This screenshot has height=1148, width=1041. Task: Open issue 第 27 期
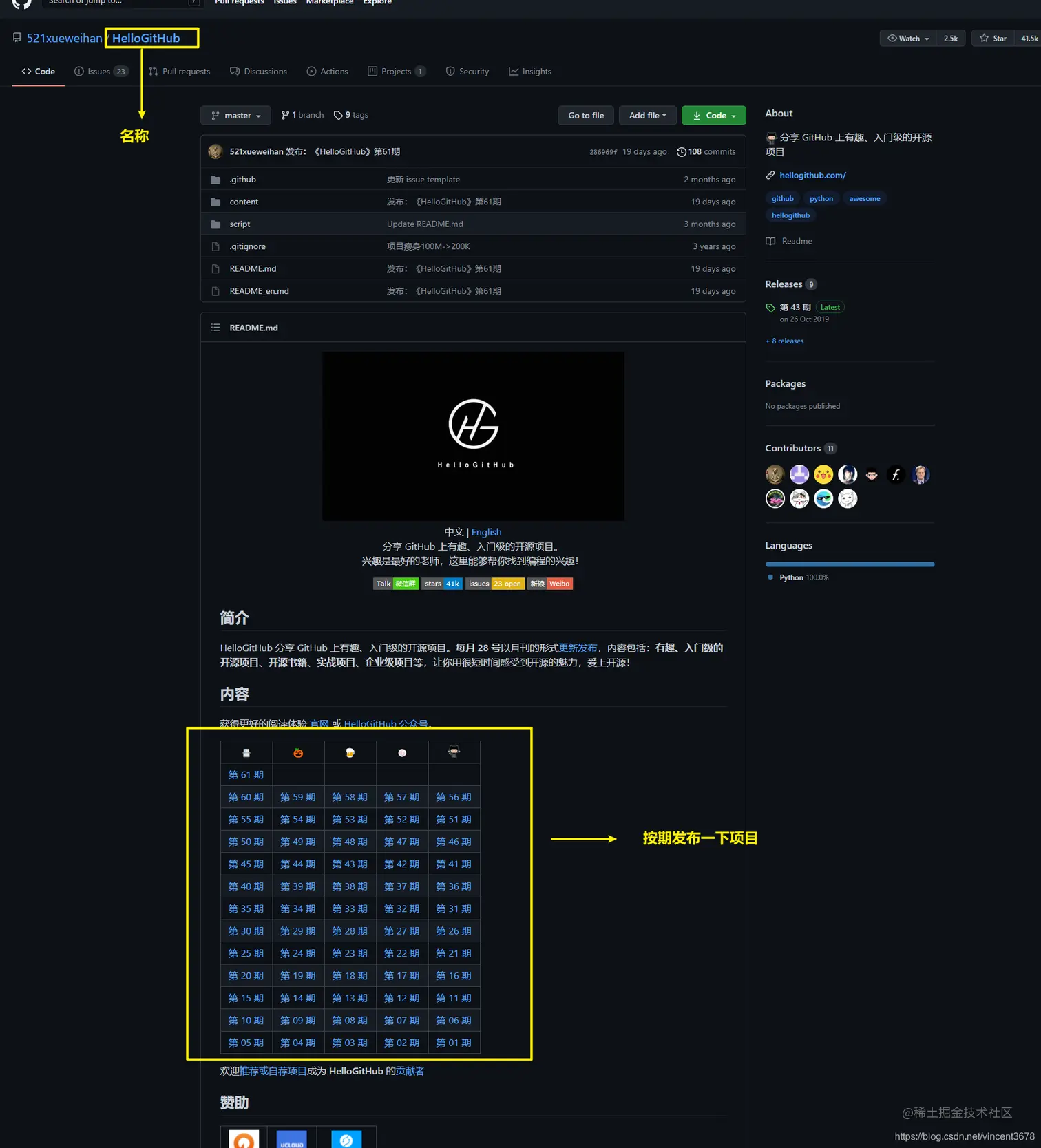pos(401,931)
